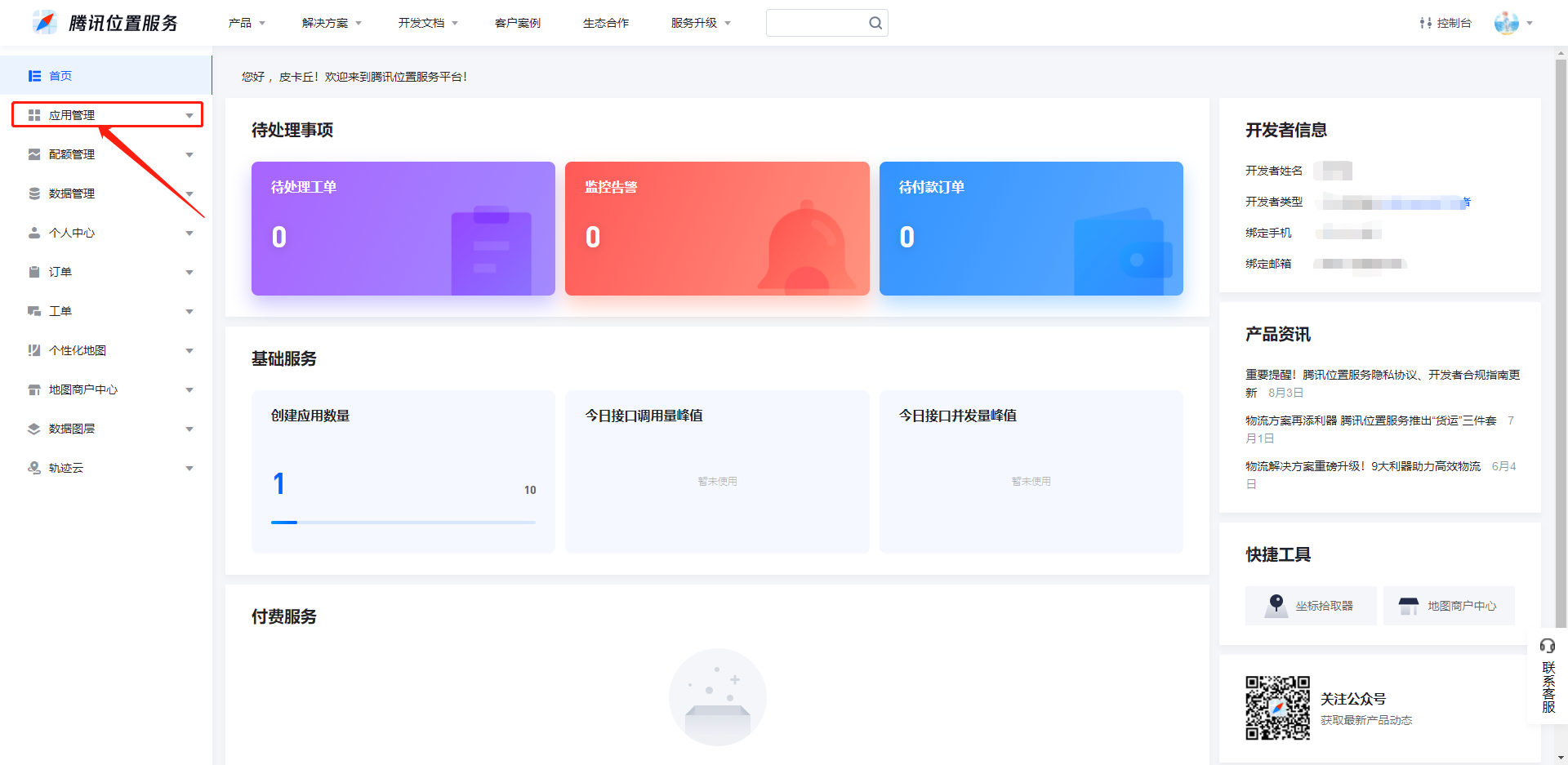
Task: Expand the 个性化地图 dropdown arrow
Action: 189,351
